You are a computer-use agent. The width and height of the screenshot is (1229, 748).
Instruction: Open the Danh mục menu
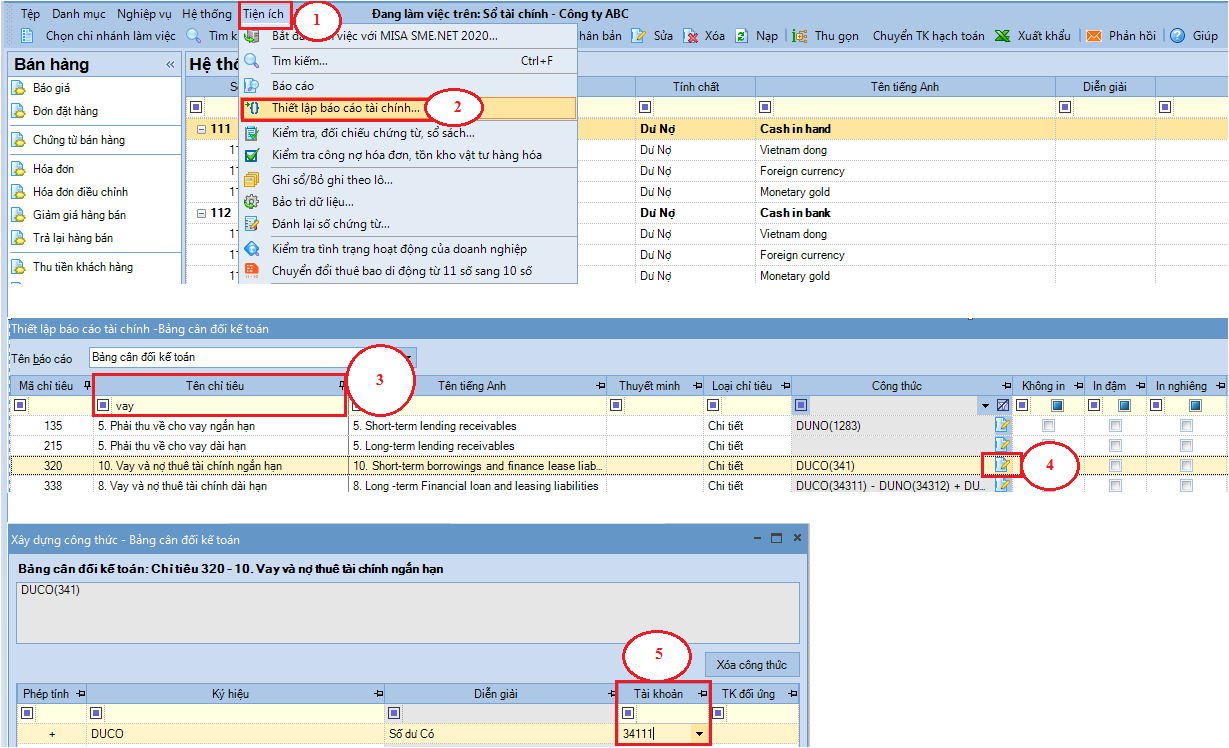pyautogui.click(x=78, y=15)
